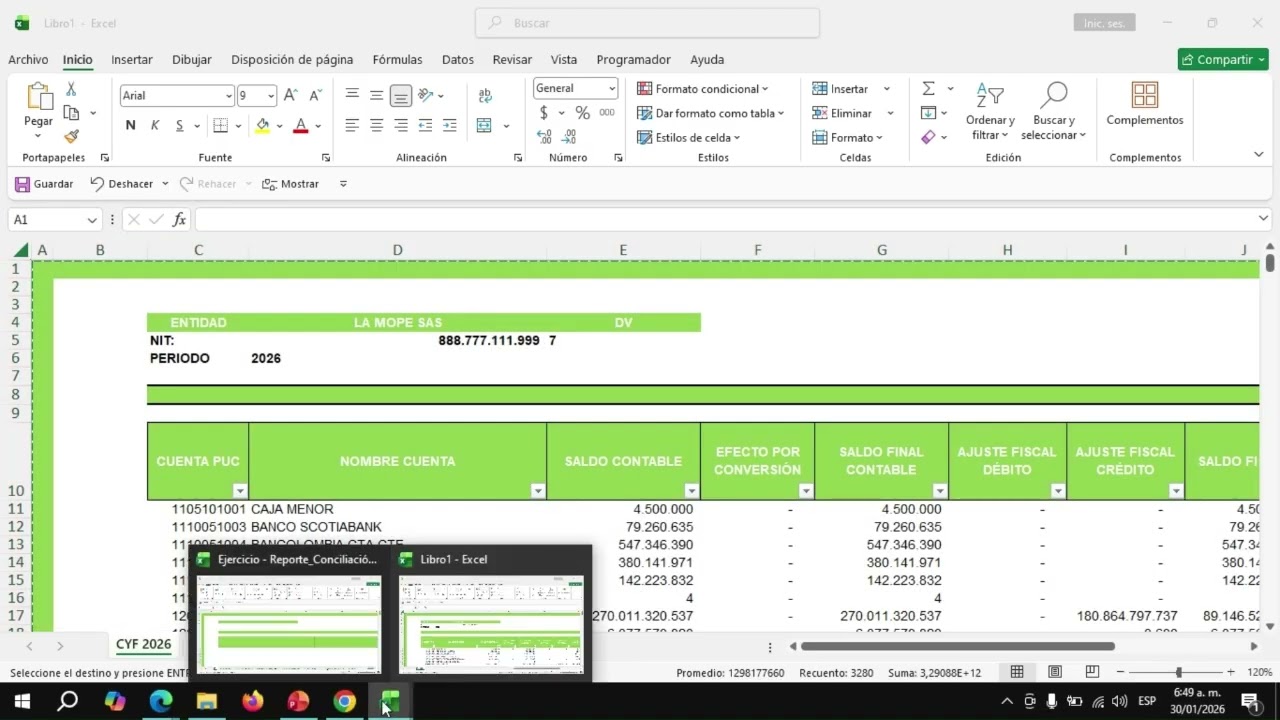Click merge and center cells icon
The width and height of the screenshot is (1280, 720).
[x=484, y=125]
